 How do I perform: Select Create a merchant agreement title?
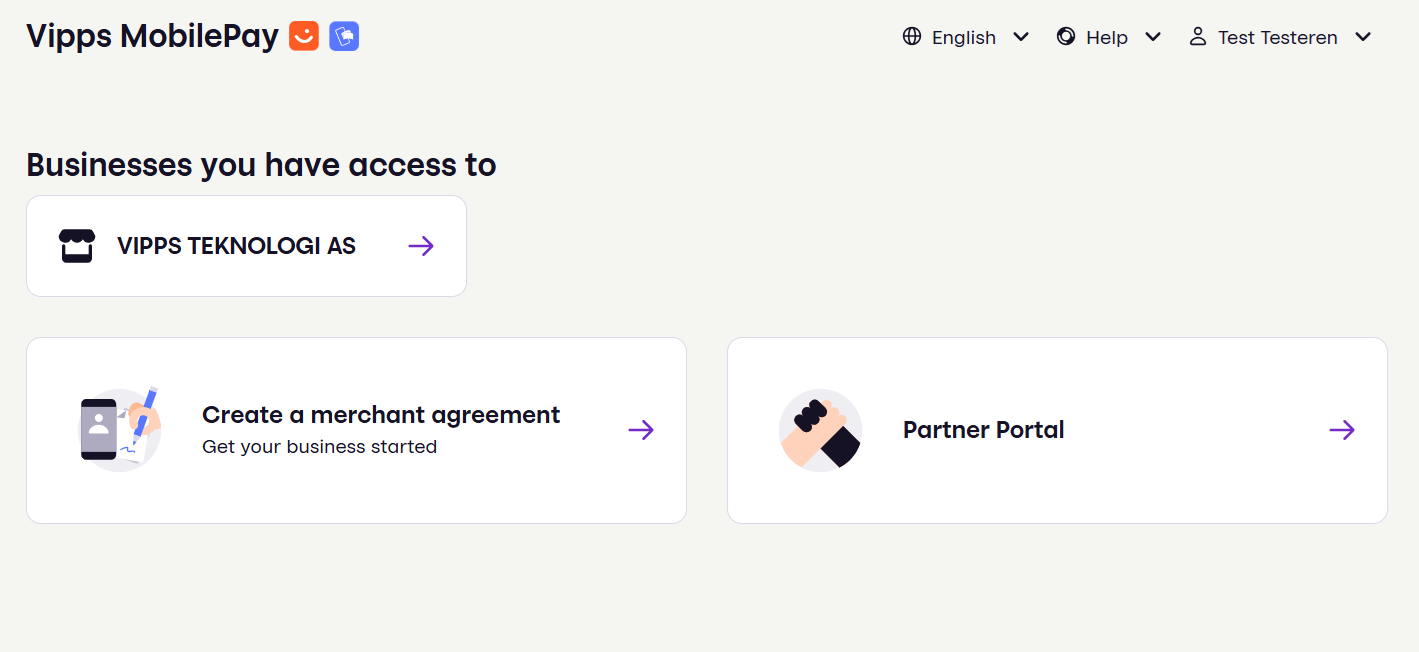381,415
